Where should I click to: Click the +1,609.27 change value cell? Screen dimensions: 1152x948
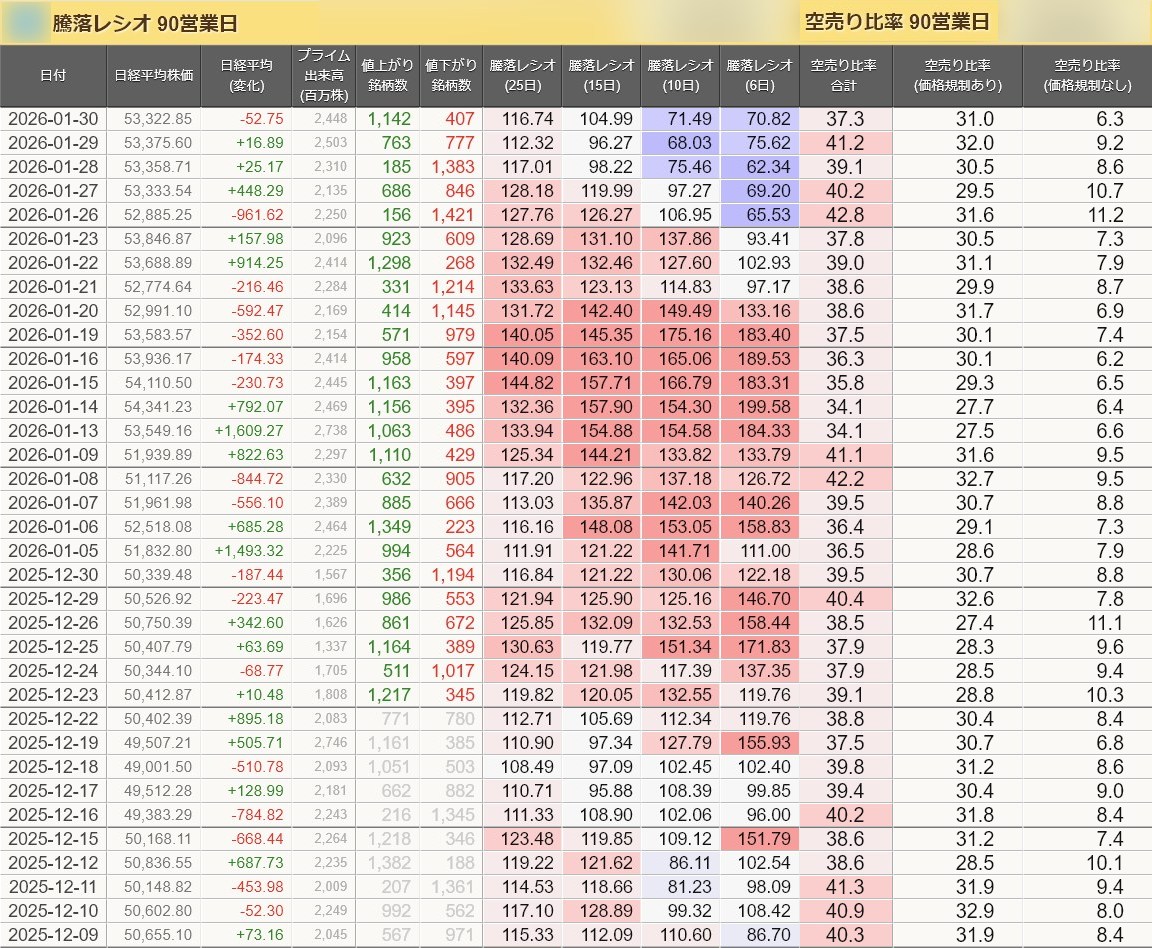[x=247, y=431]
